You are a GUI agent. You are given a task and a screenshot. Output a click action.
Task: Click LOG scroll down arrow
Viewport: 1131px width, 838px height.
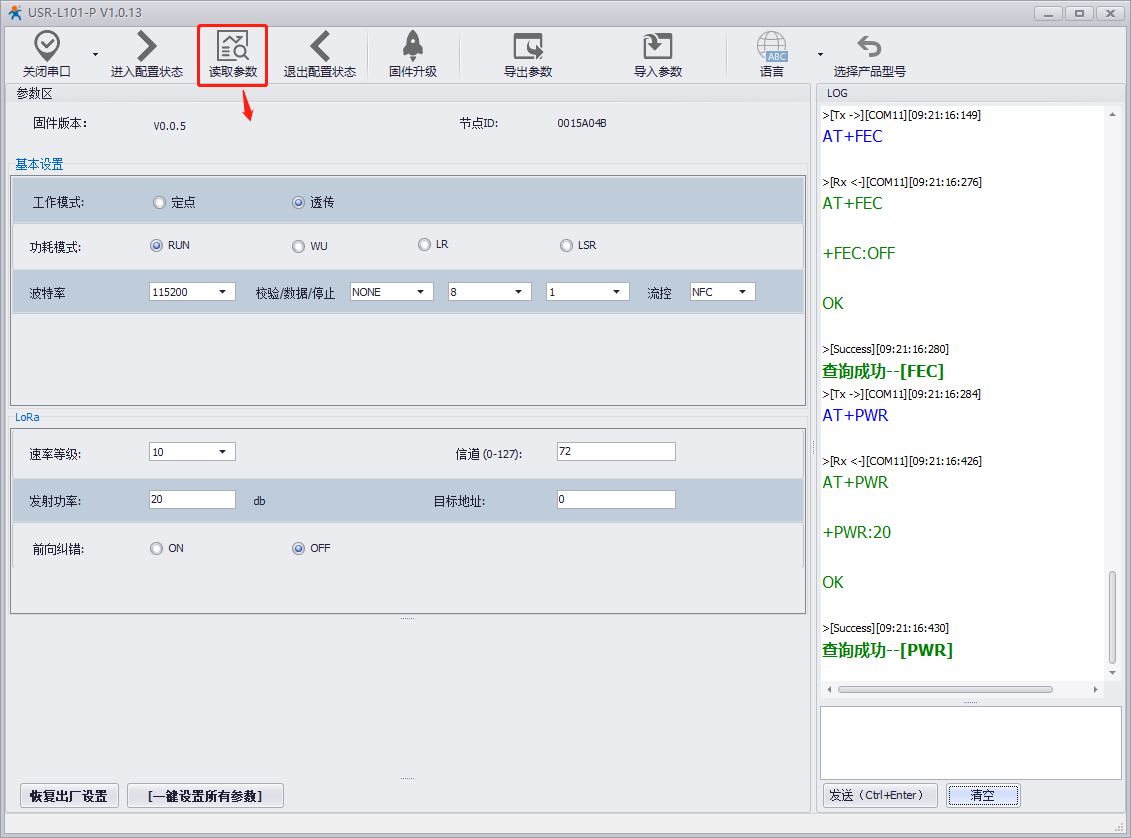tap(1112, 672)
